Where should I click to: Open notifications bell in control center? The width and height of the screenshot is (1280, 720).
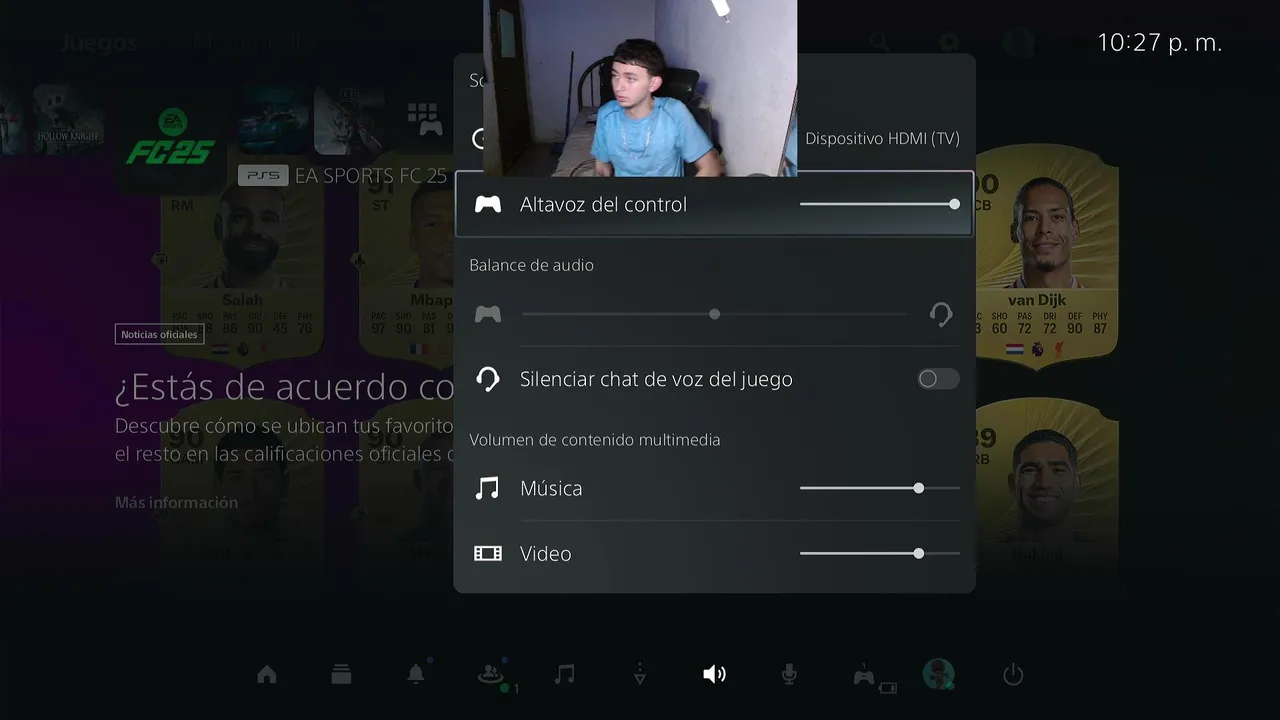tap(416, 674)
